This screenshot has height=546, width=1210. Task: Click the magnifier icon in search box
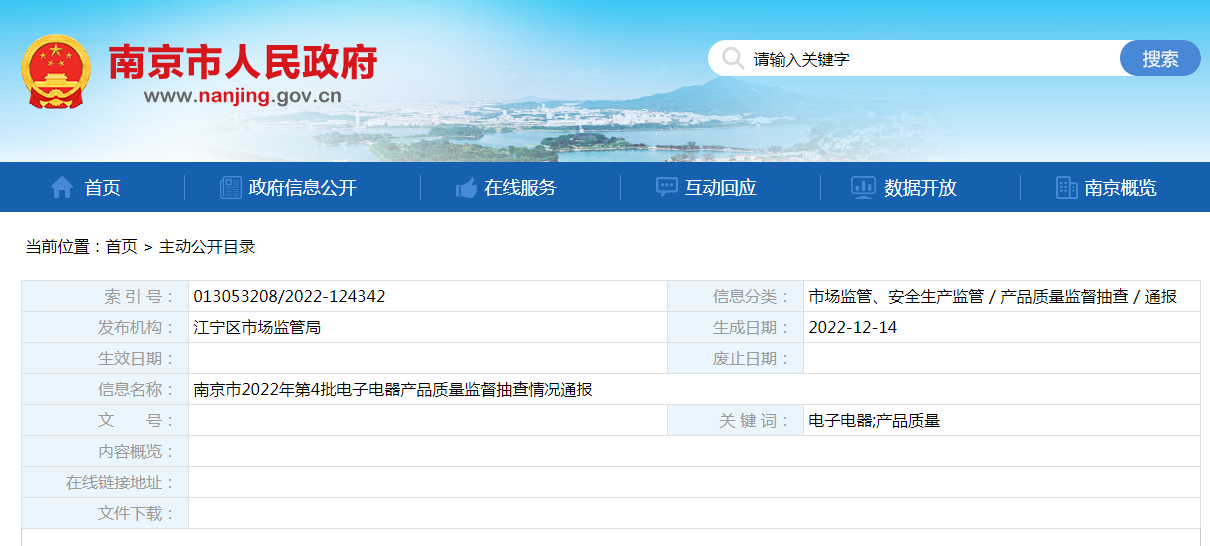point(734,58)
